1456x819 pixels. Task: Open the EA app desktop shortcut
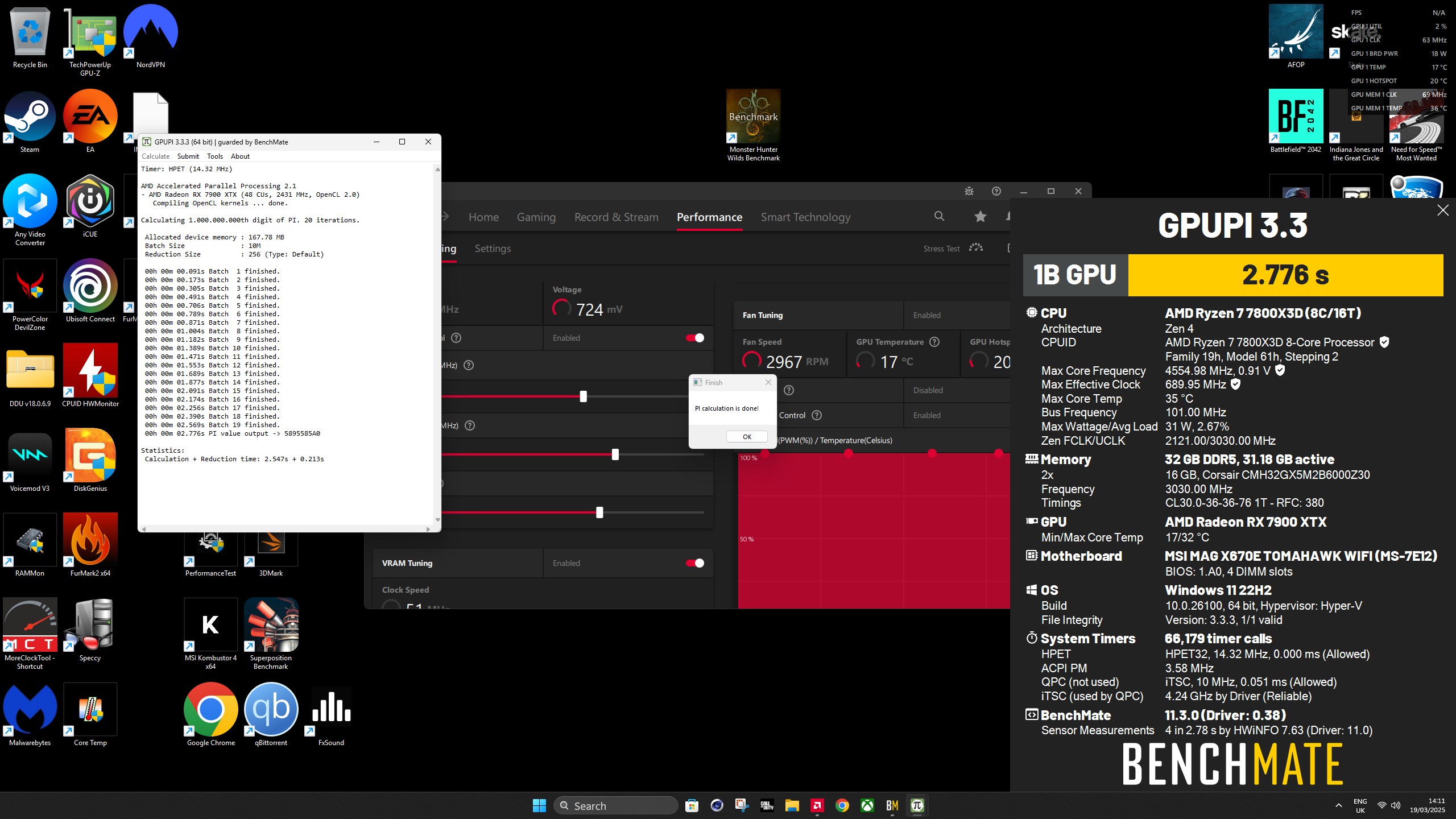pos(90,122)
